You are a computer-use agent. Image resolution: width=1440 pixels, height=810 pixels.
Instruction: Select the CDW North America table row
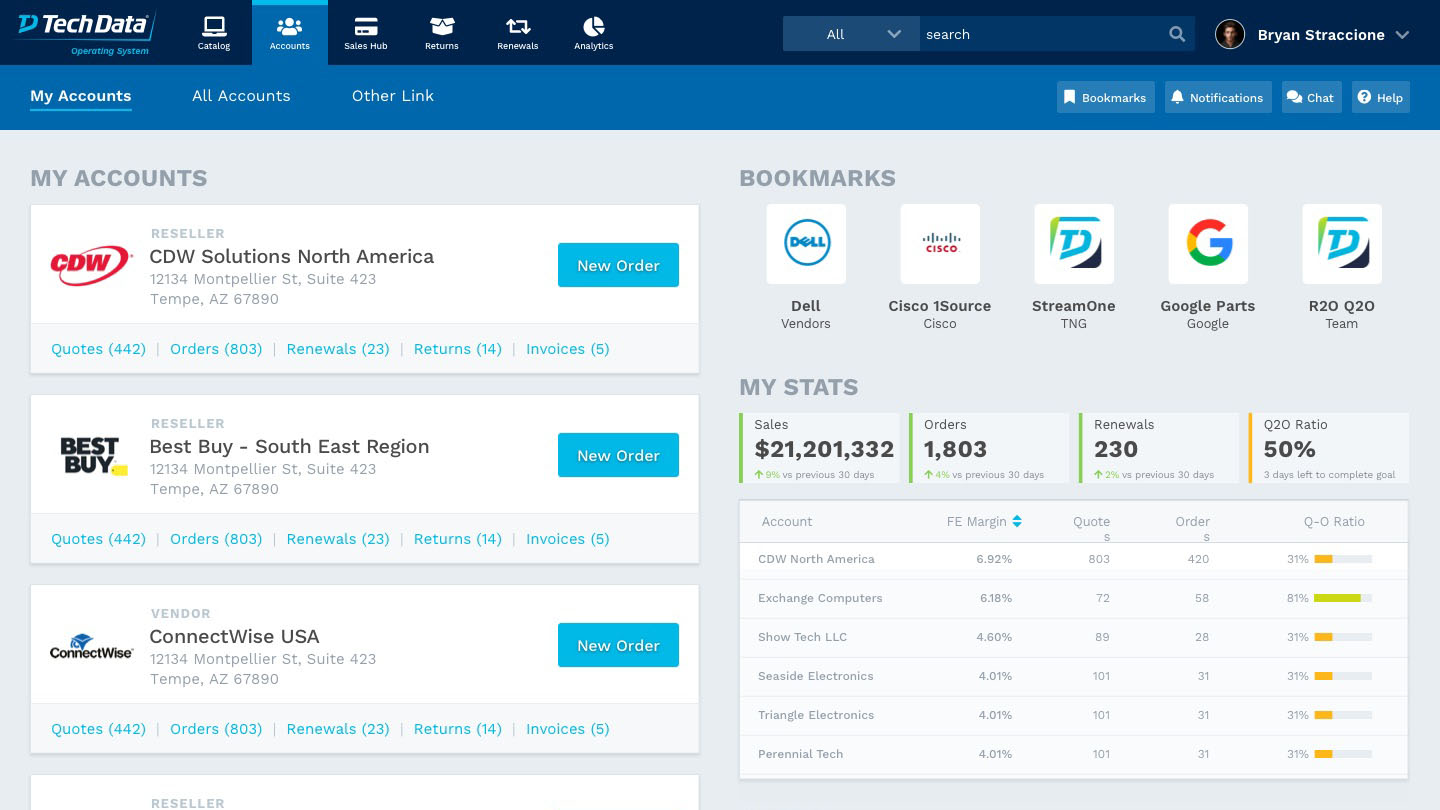coord(1074,559)
